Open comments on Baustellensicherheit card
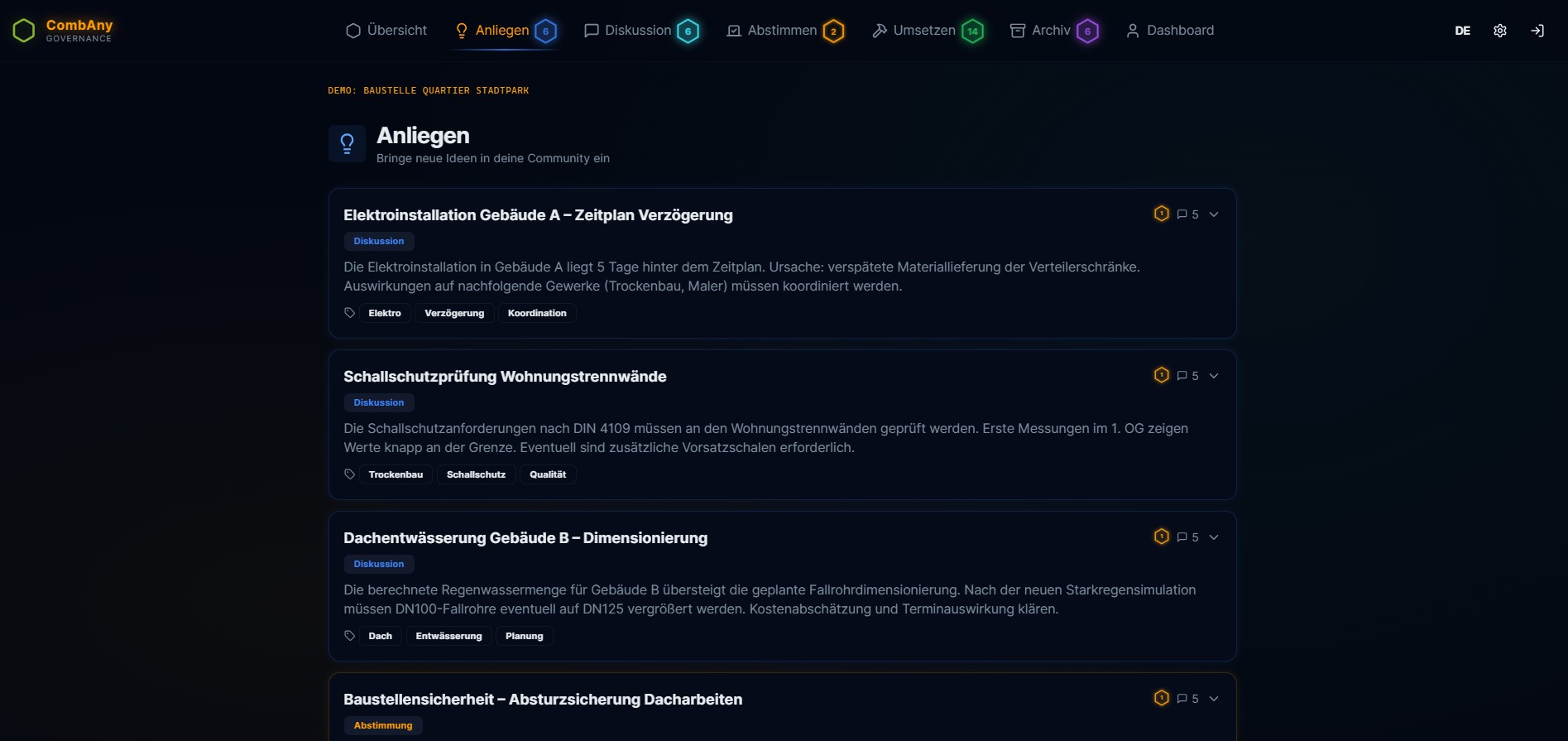 tap(1187, 699)
